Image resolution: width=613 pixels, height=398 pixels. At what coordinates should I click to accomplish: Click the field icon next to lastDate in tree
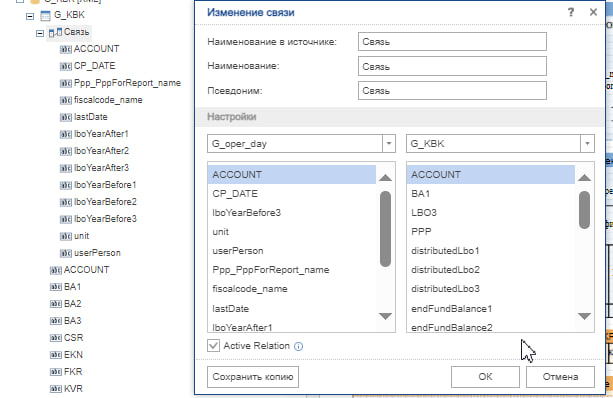(x=65, y=117)
